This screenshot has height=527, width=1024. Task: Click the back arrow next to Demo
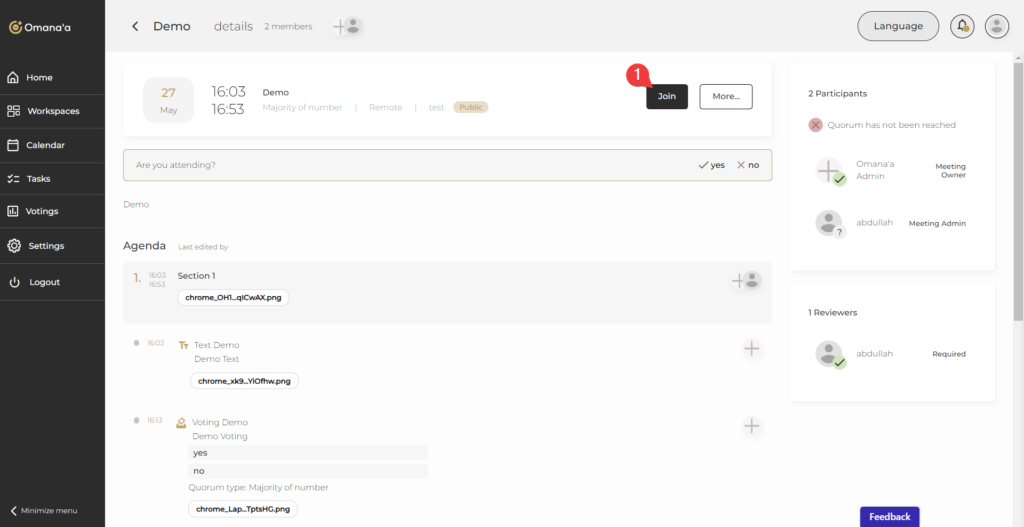coord(135,27)
